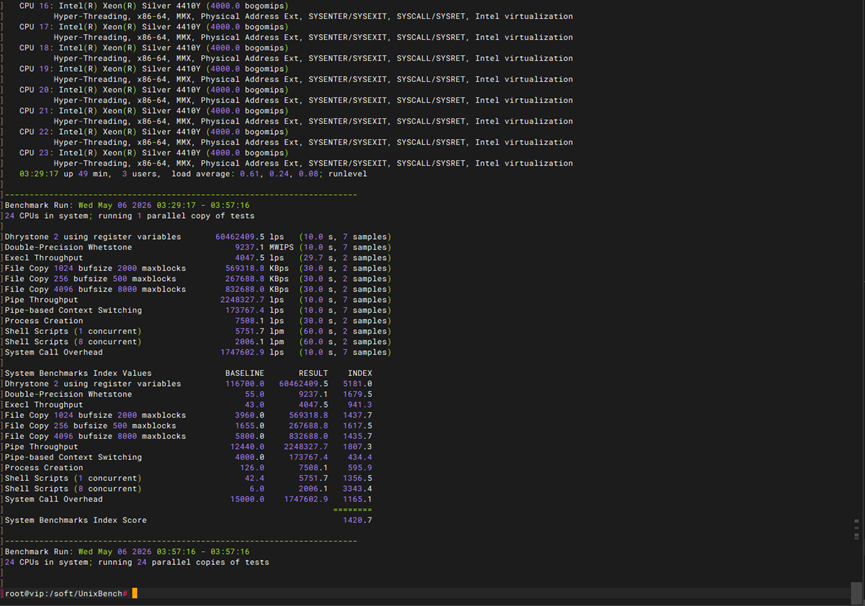Click the Shell Scripts 8 concurrent index 3343.4
Image resolution: width=865 pixels, height=606 pixels.
357,488
